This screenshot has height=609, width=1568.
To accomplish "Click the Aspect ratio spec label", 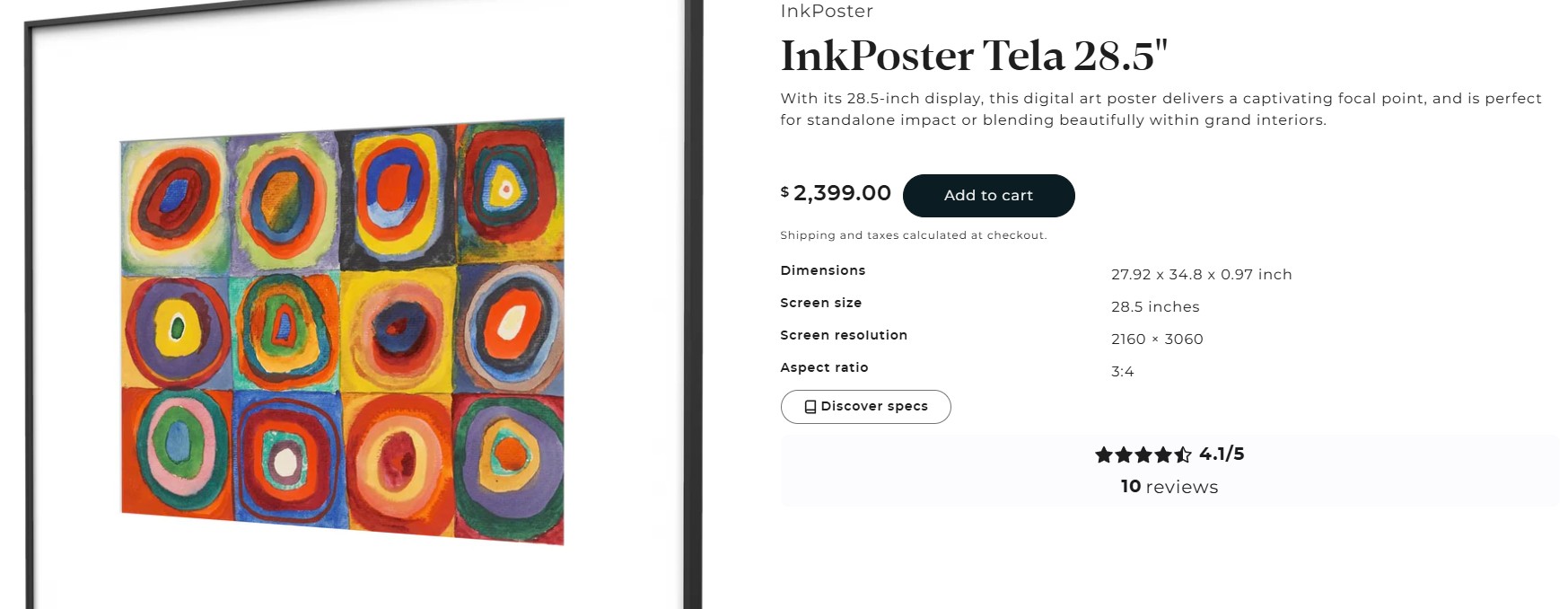I will pos(824,367).
